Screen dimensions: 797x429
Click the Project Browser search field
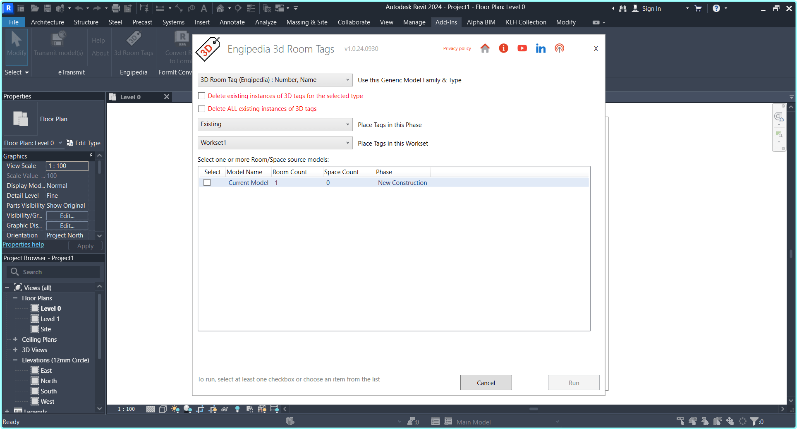click(x=53, y=272)
